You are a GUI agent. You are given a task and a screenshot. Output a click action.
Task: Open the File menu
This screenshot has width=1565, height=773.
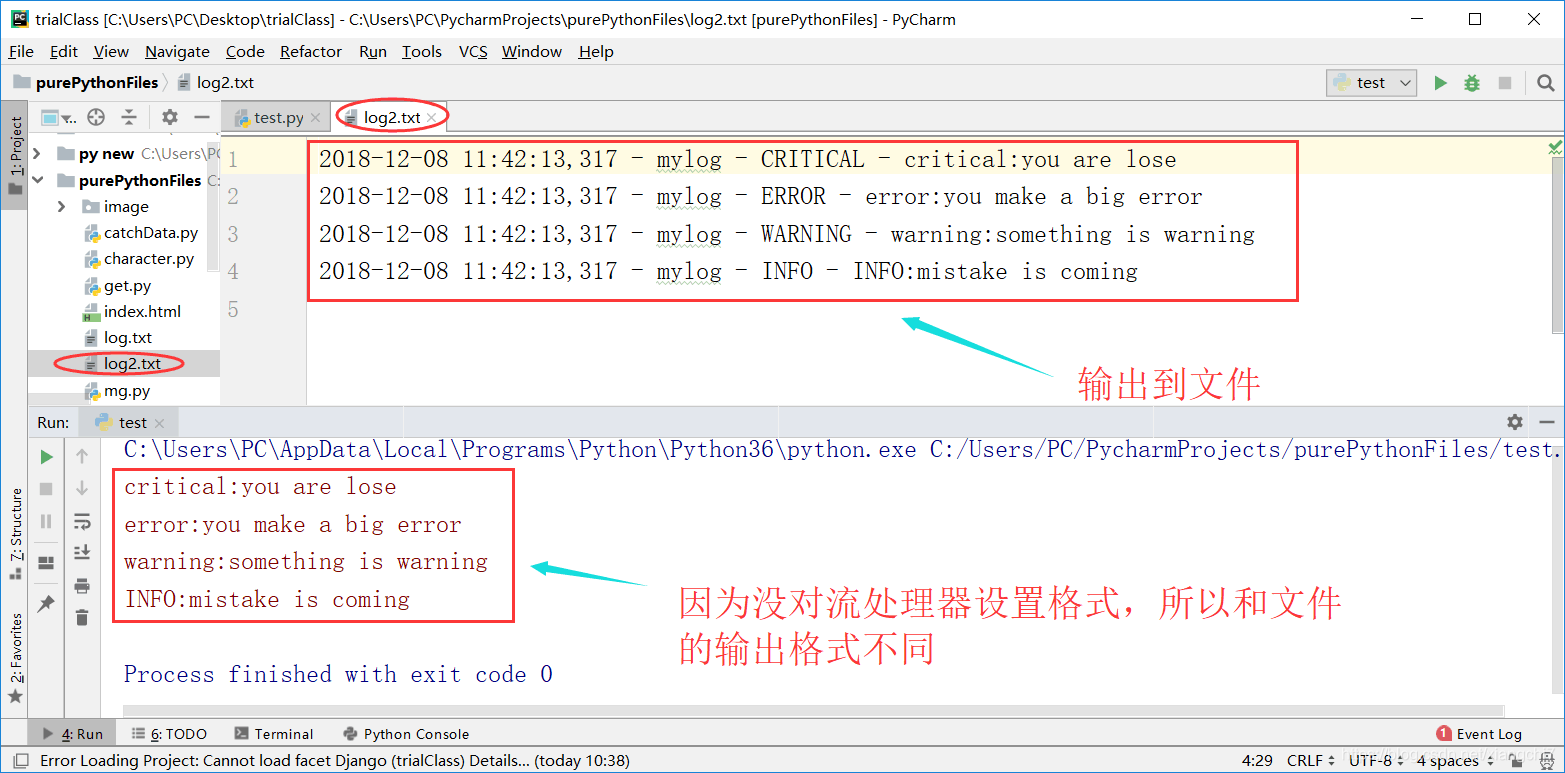21,52
